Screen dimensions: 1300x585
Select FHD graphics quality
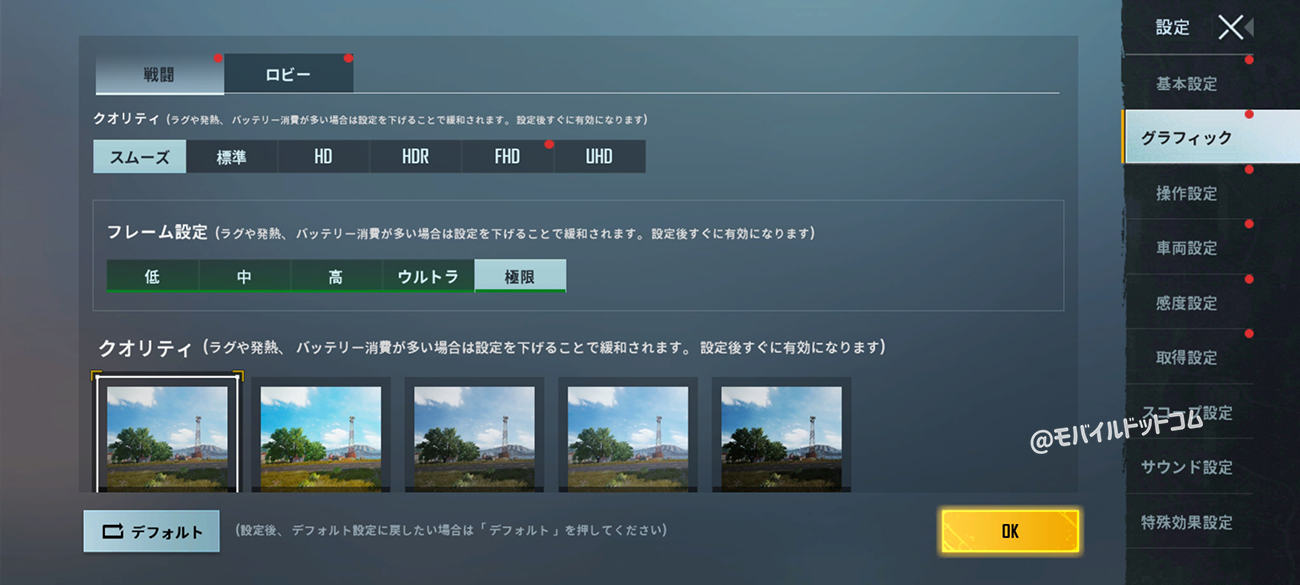[x=508, y=157]
